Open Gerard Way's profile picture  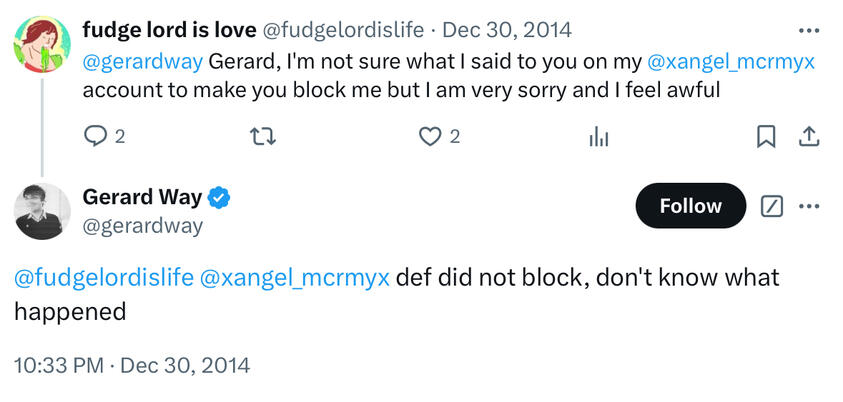42,211
